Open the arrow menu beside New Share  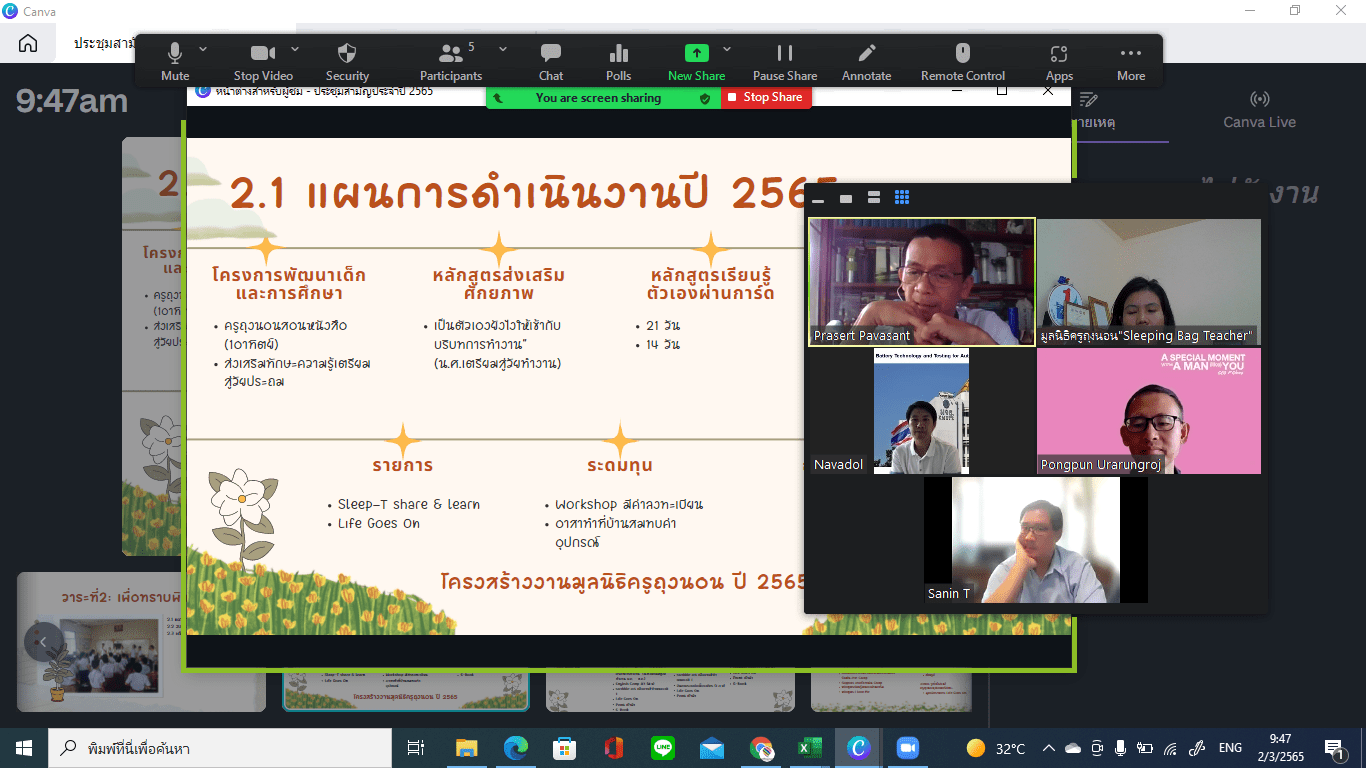[727, 49]
